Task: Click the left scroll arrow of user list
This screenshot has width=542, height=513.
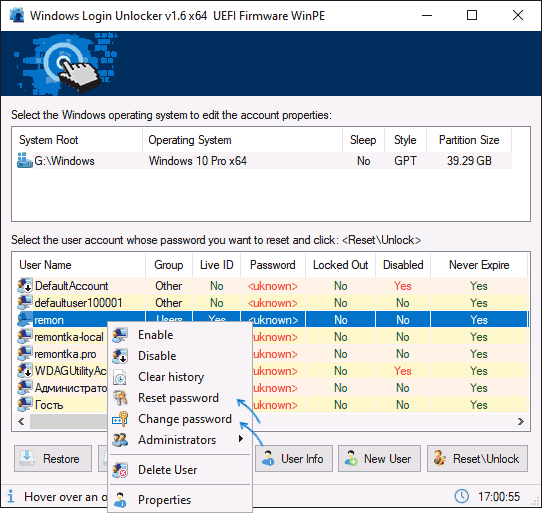Action: point(21,421)
